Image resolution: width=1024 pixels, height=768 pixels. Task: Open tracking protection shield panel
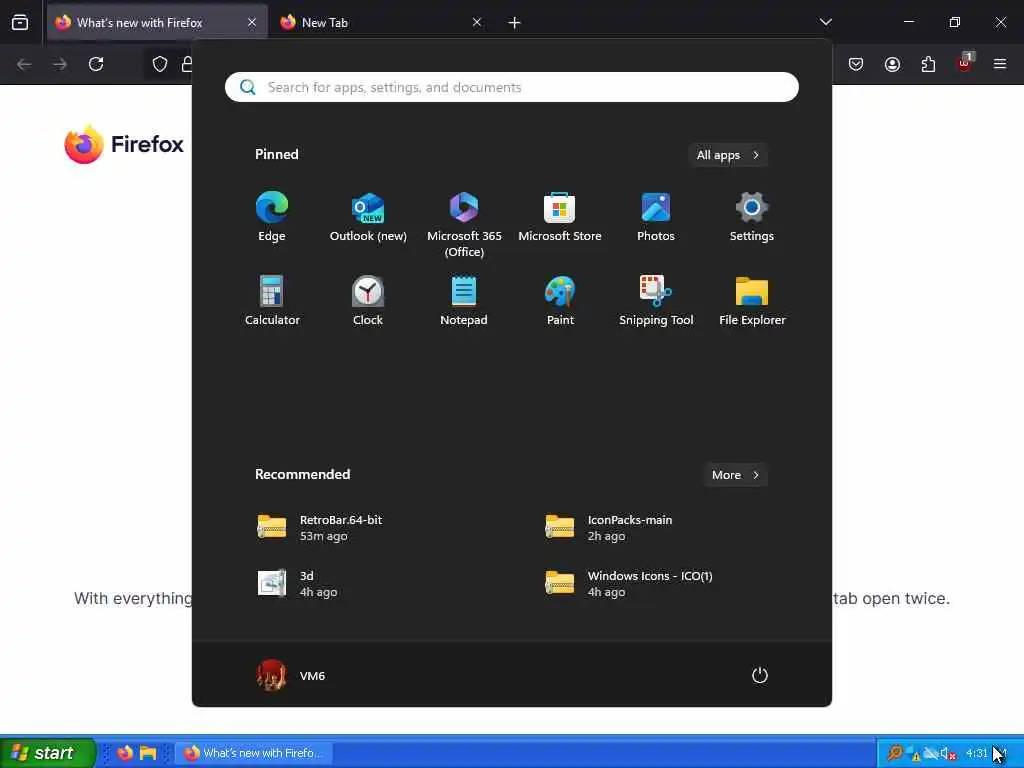[x=160, y=64]
